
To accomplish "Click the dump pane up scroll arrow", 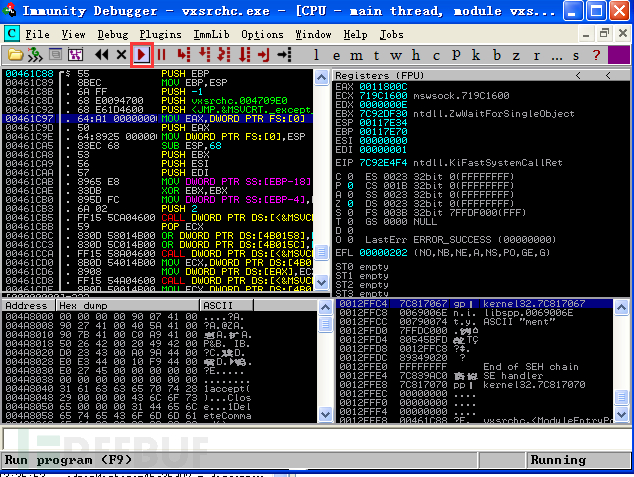I will [325, 308].
